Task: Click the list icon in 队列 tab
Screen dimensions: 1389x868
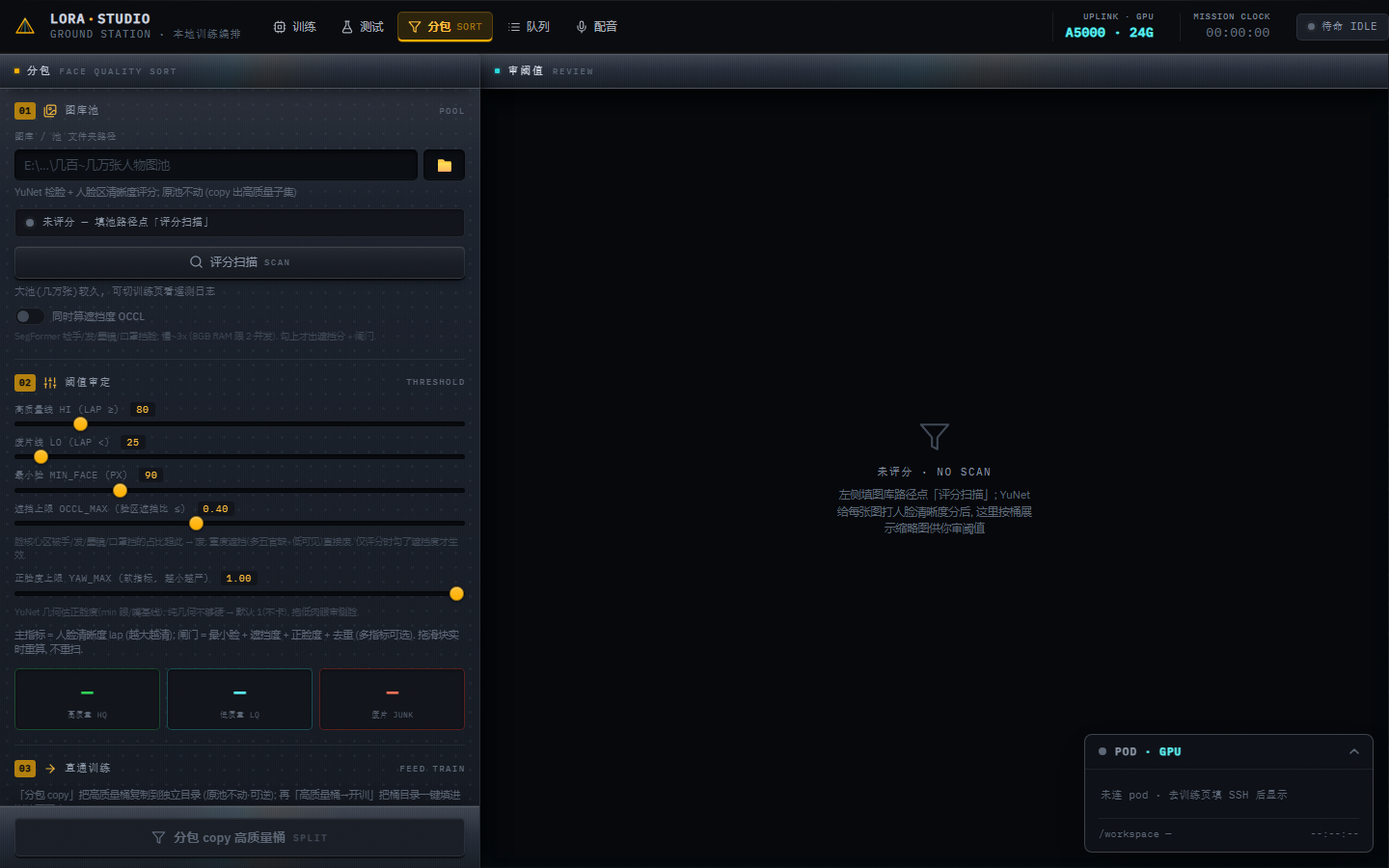Action: (x=514, y=27)
